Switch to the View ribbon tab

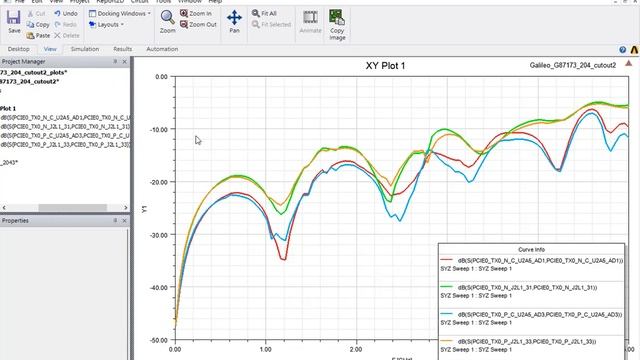point(50,49)
